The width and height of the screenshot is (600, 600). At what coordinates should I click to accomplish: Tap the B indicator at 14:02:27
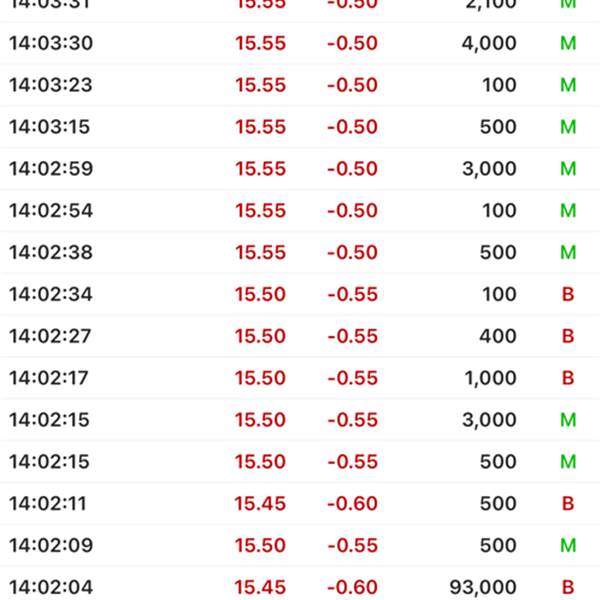[x=568, y=337]
